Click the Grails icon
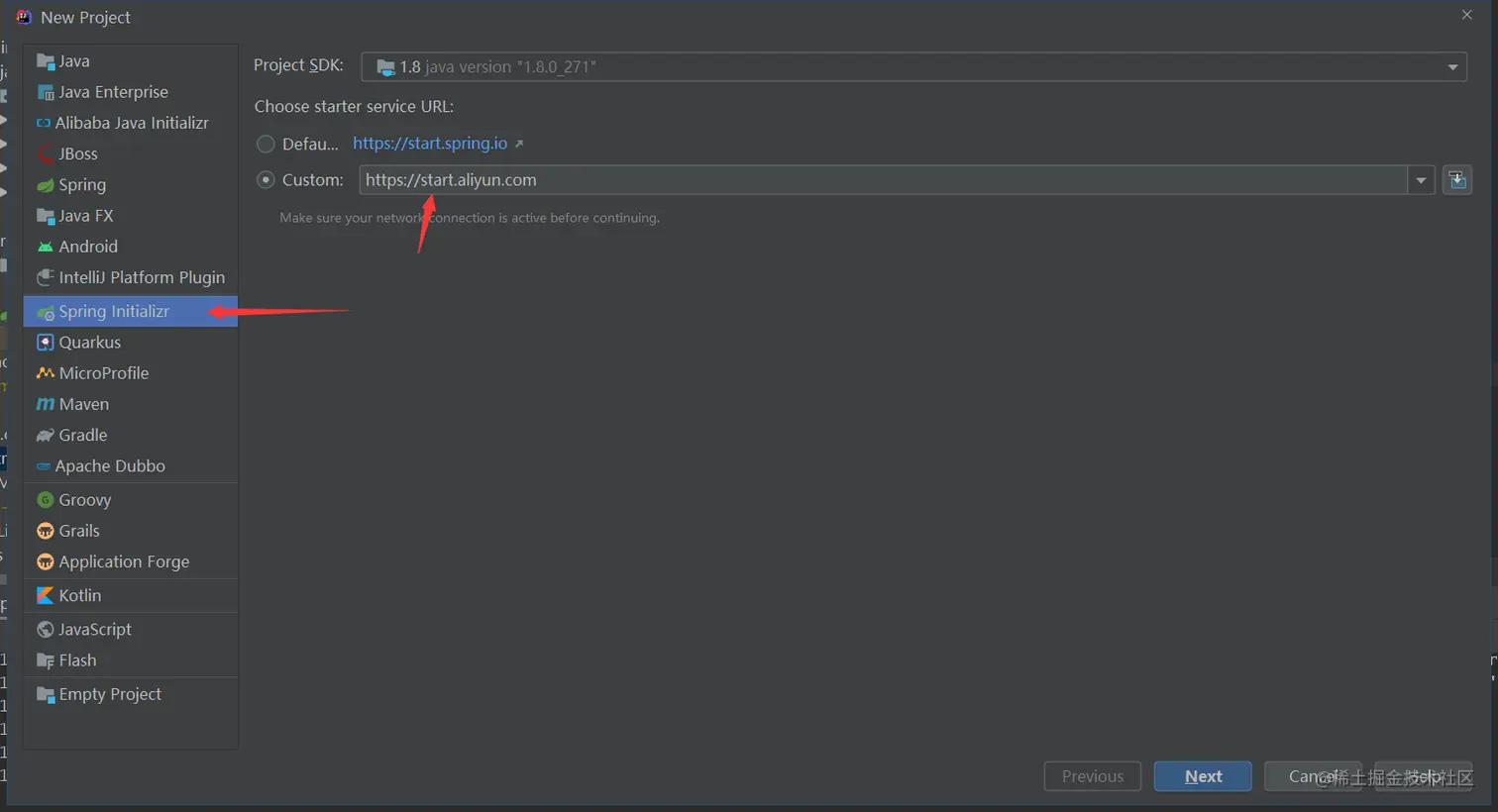The height and width of the screenshot is (812, 1498). (x=45, y=531)
